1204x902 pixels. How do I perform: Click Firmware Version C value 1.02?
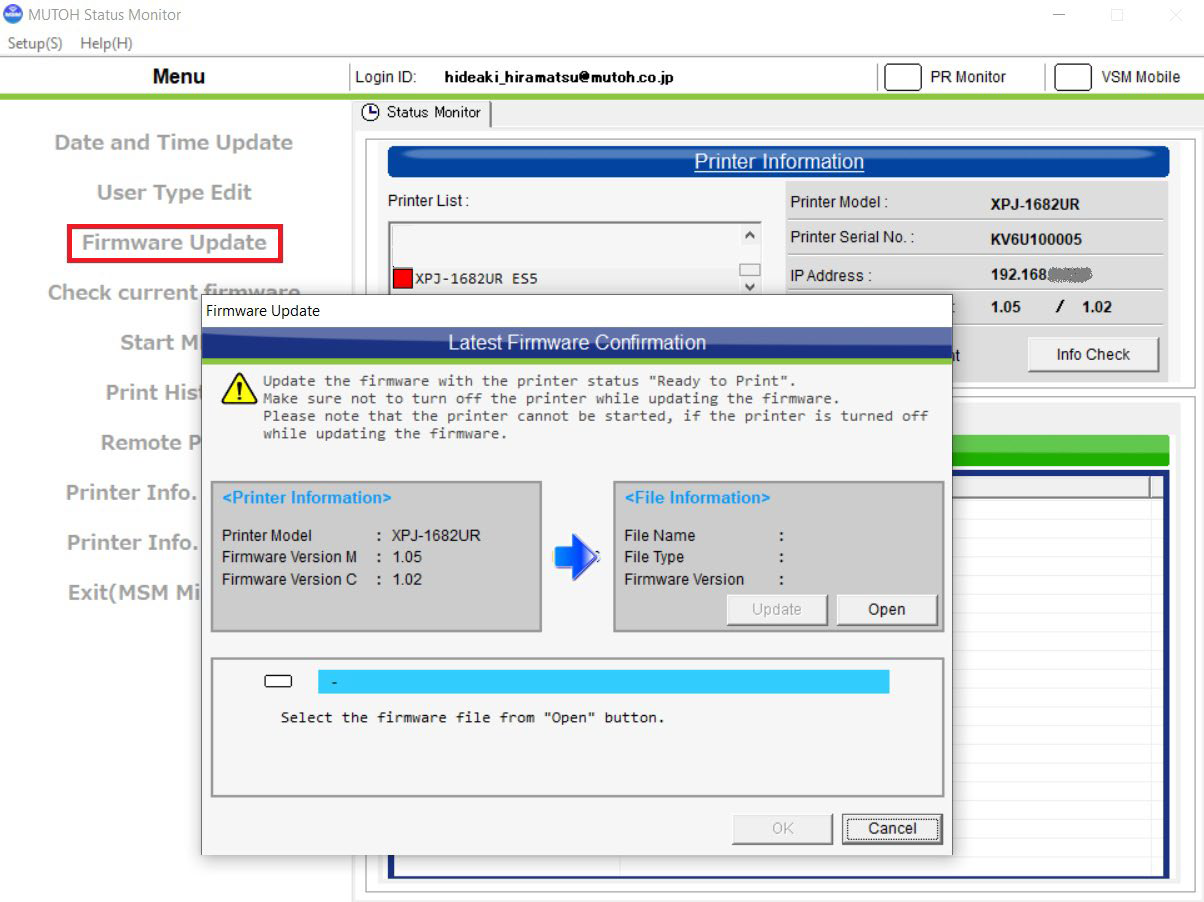click(407, 579)
